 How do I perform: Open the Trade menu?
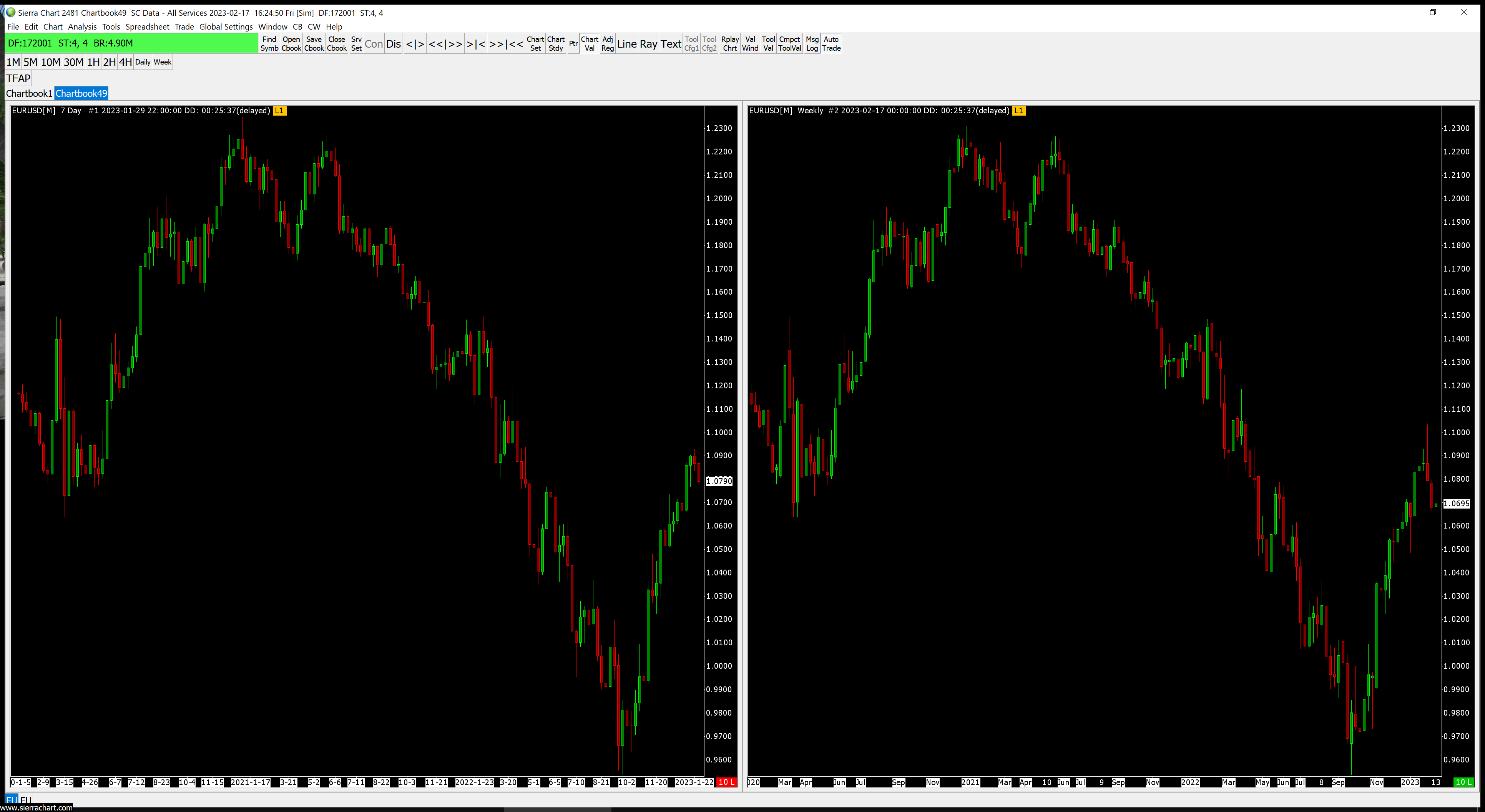184,27
